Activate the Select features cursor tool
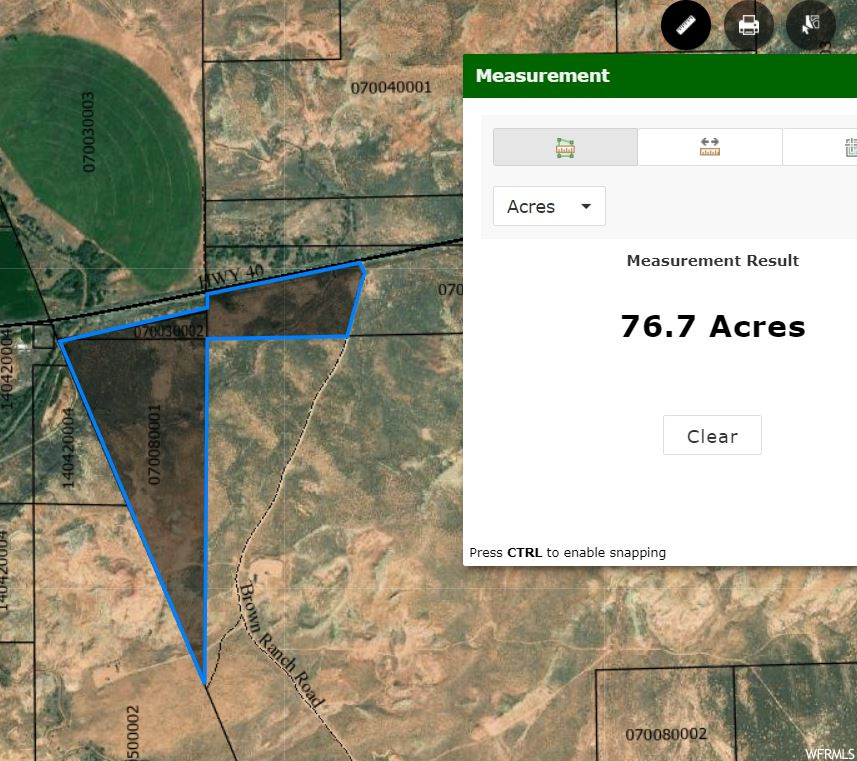The width and height of the screenshot is (857, 761). [810, 25]
